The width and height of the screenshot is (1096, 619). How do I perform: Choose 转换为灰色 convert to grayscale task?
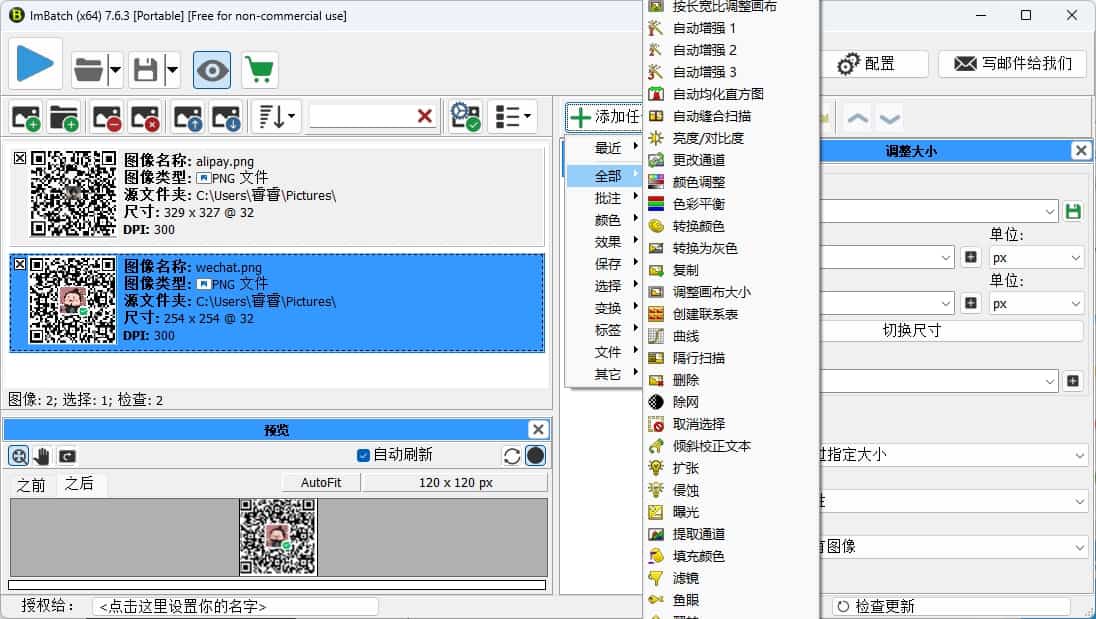730,248
